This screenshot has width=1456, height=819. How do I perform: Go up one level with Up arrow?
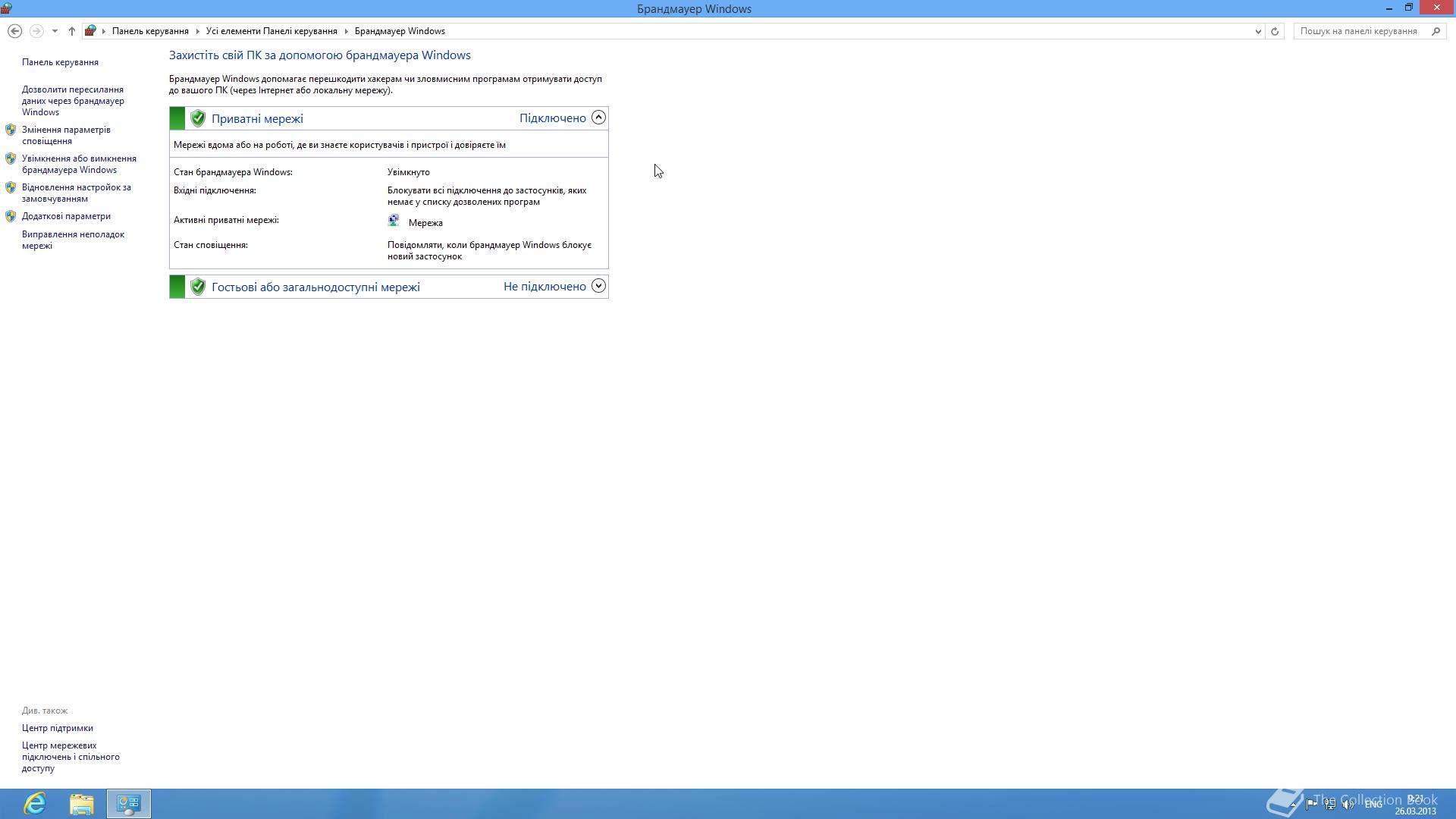[71, 31]
